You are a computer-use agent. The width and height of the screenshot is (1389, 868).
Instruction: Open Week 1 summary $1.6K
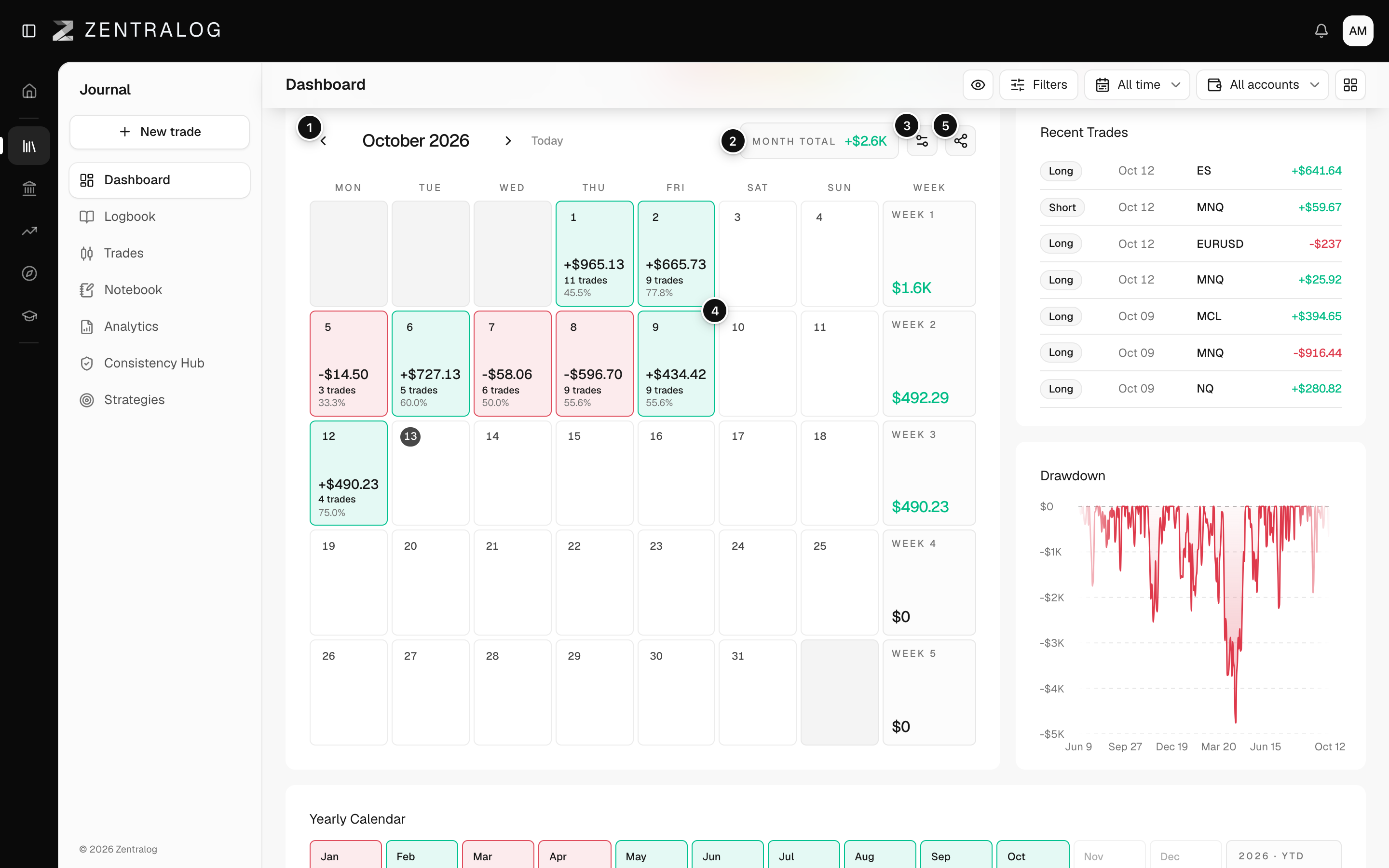pos(929,254)
